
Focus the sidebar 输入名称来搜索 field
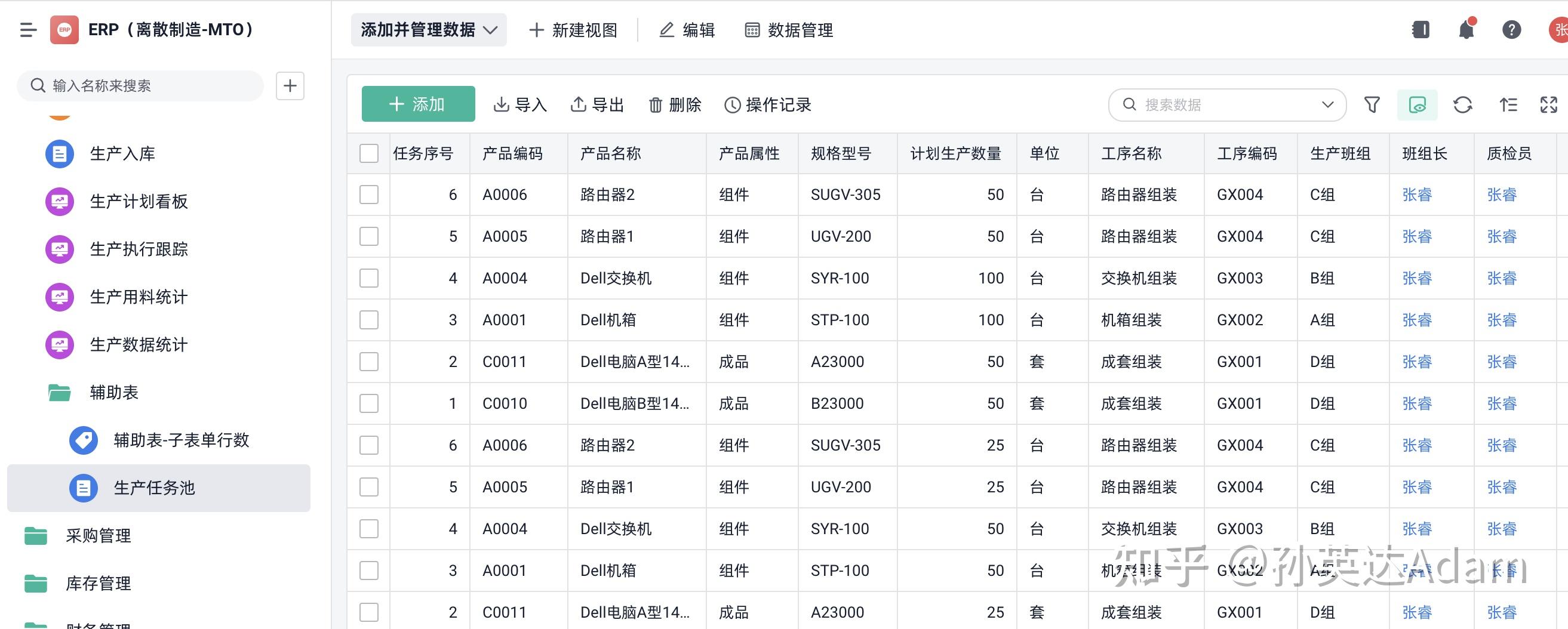tap(140, 86)
